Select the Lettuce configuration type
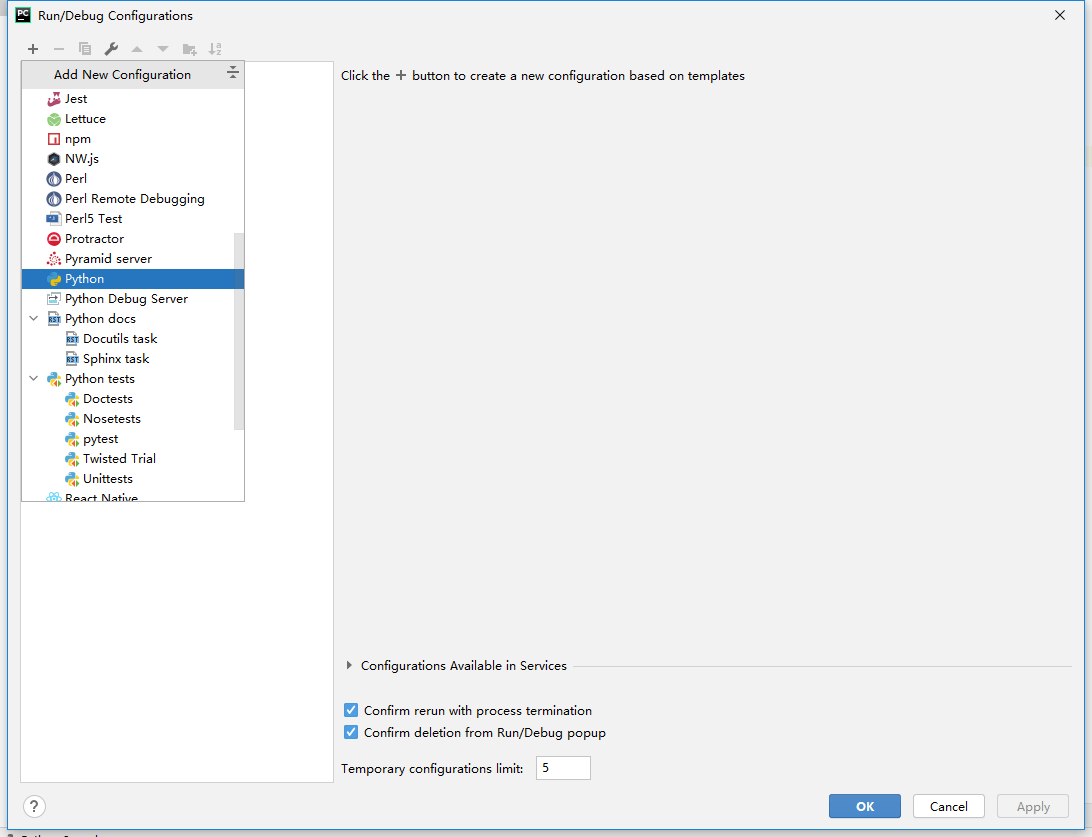Viewport: 1092px width, 837px height. pos(133,119)
